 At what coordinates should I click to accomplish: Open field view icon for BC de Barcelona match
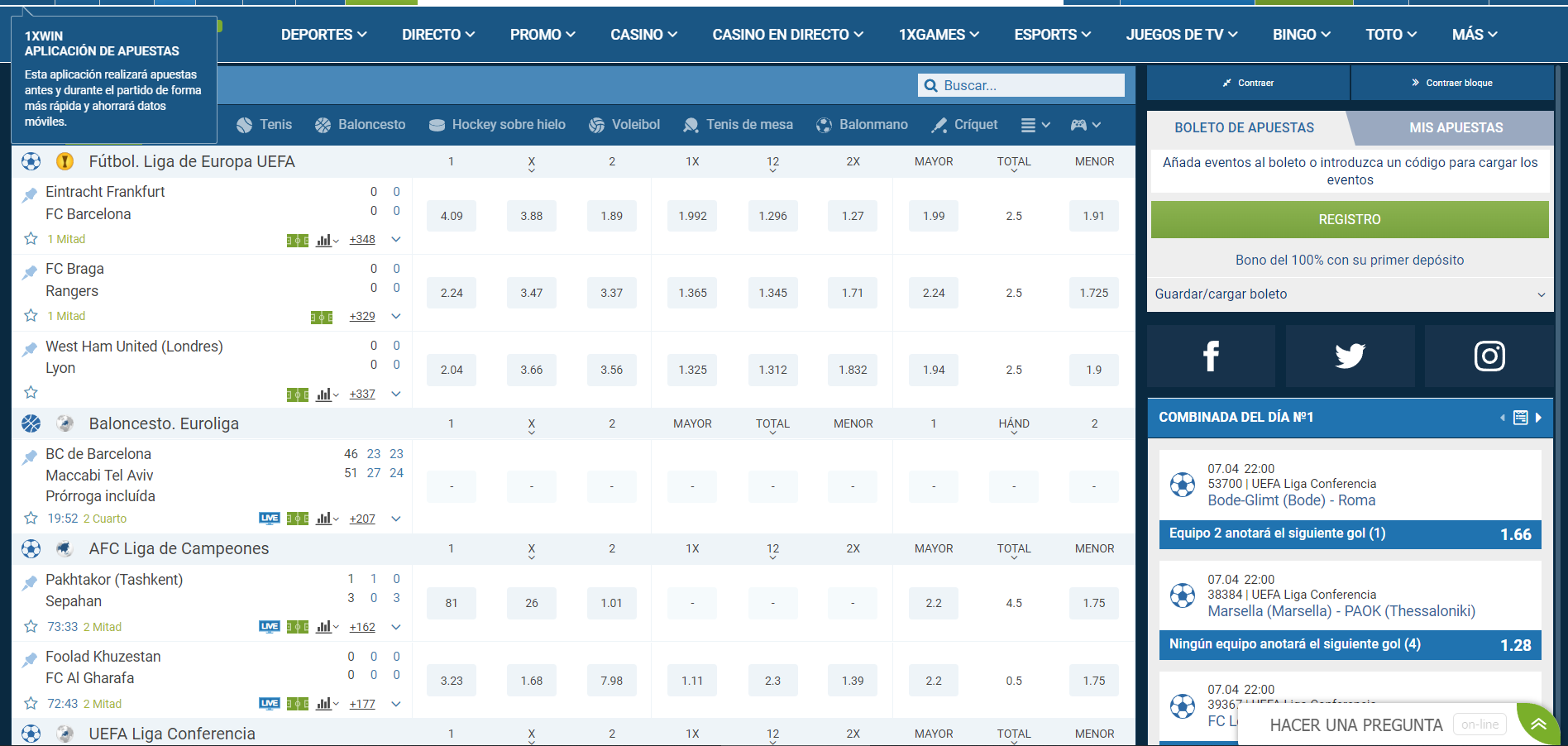298,519
